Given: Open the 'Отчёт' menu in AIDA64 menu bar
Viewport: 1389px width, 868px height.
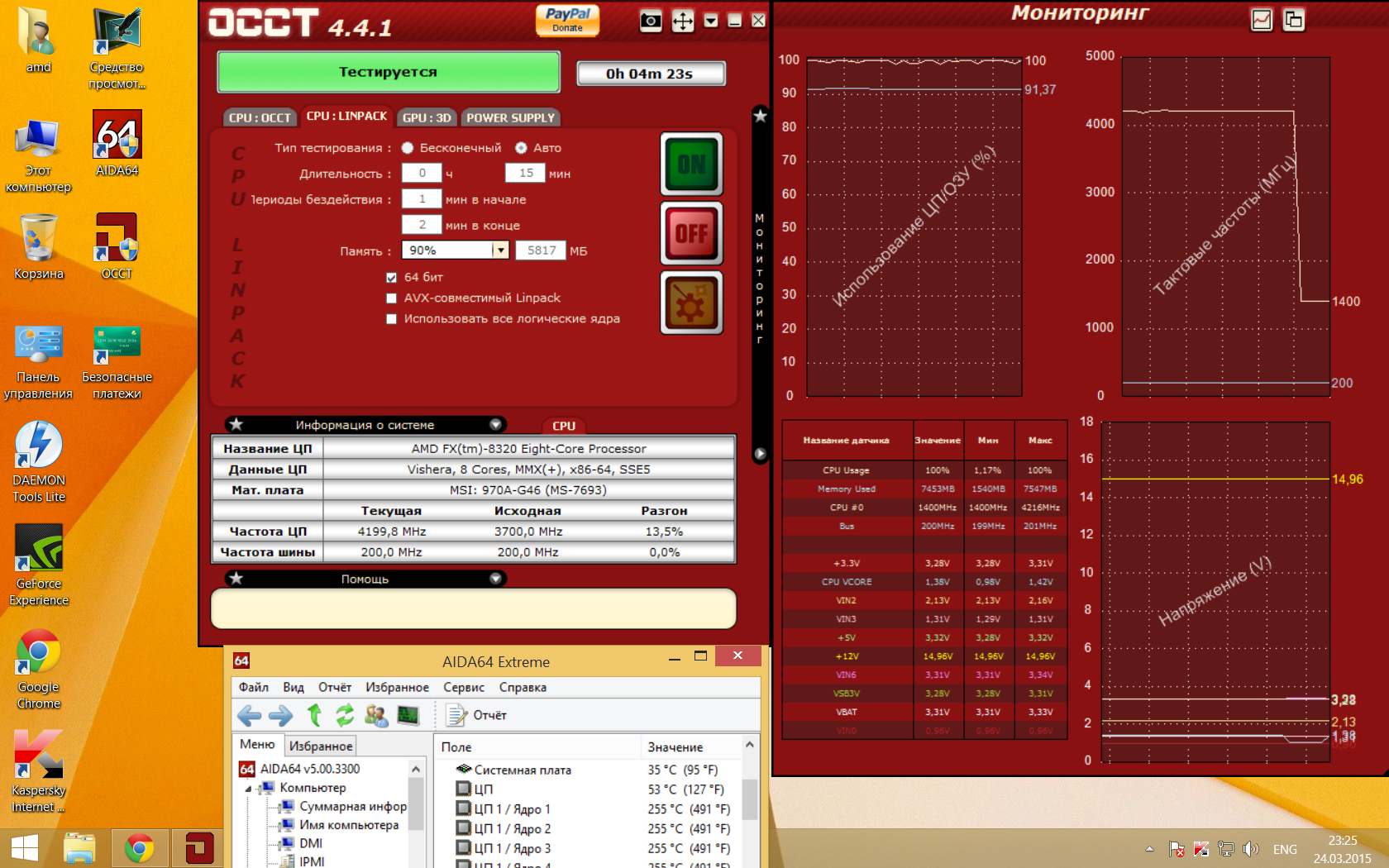Looking at the screenshot, I should coord(335,688).
